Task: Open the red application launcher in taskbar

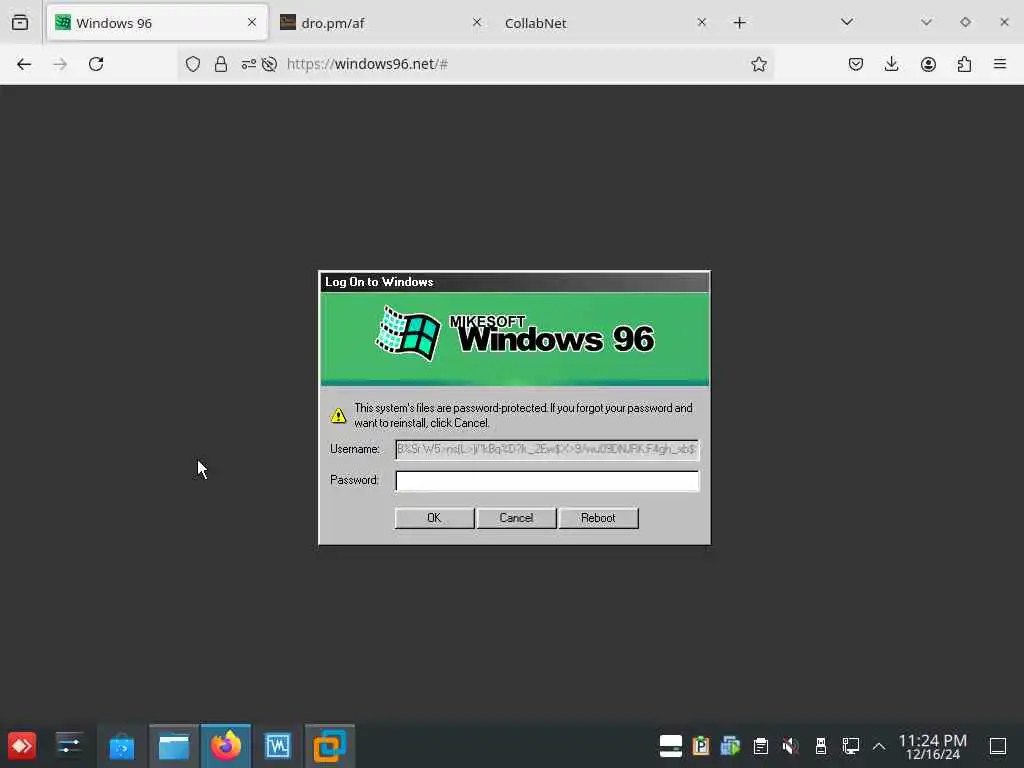Action: 22,746
